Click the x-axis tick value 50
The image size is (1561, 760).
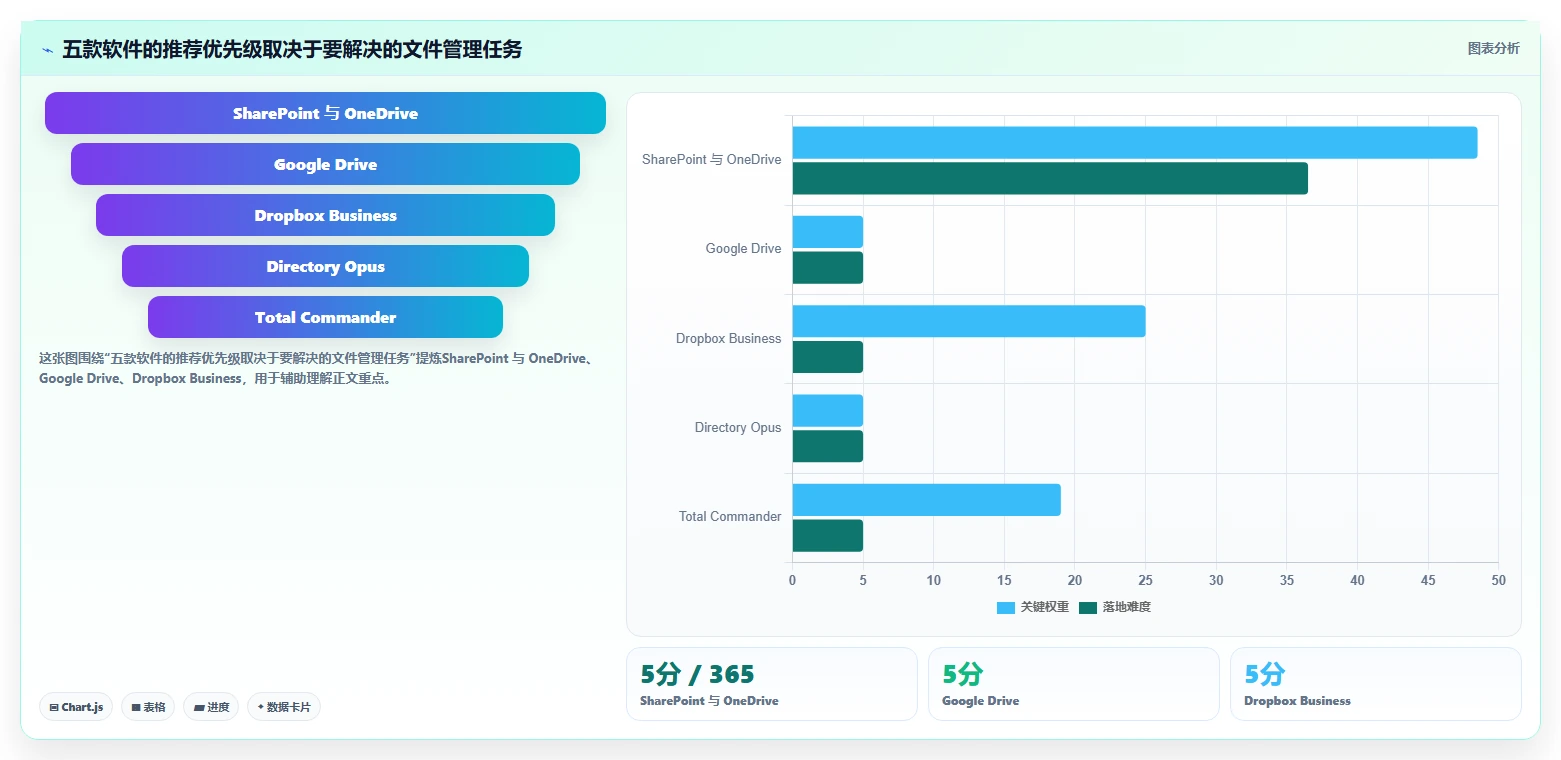[1498, 580]
